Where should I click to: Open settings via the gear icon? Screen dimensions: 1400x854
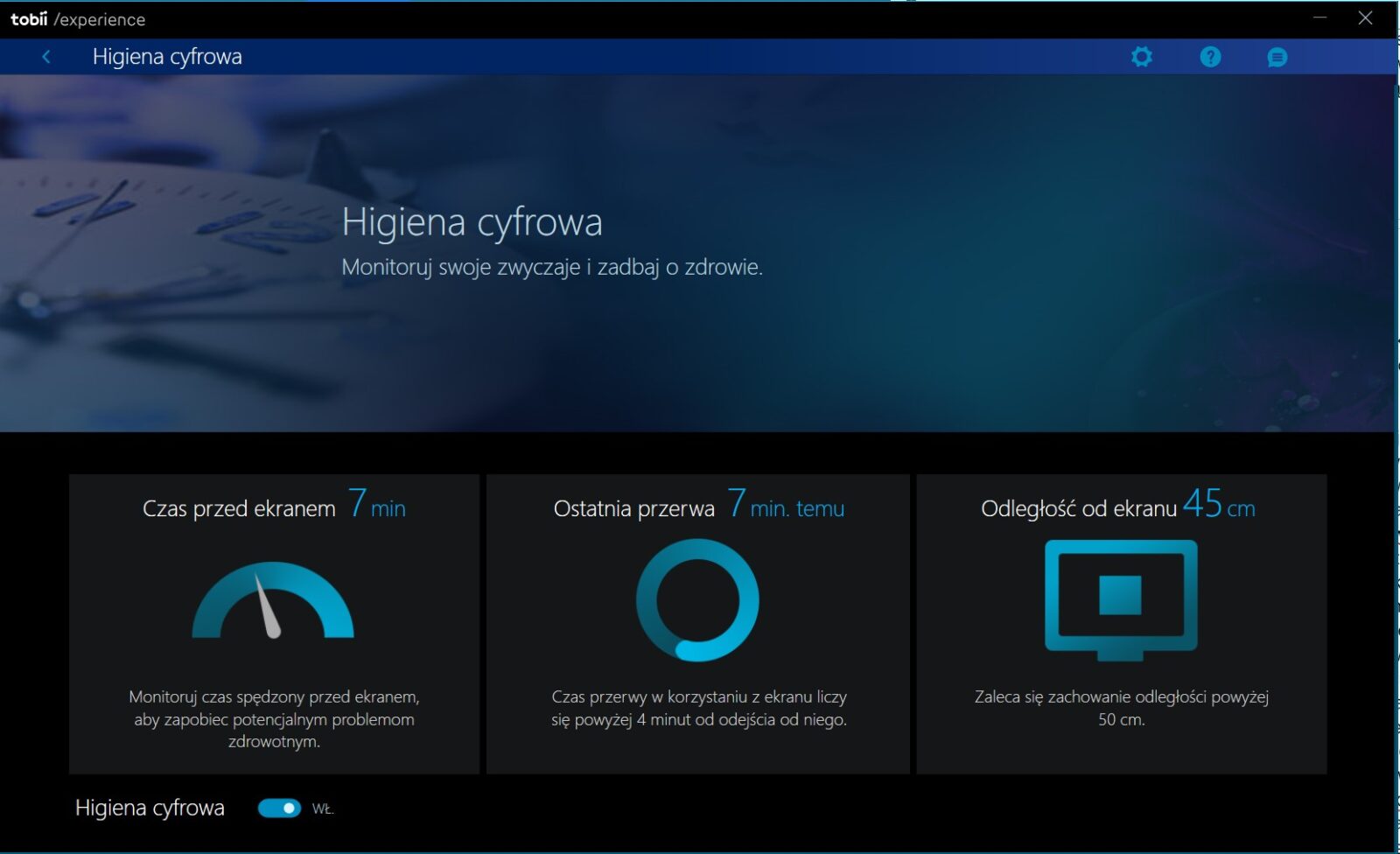click(x=1141, y=57)
